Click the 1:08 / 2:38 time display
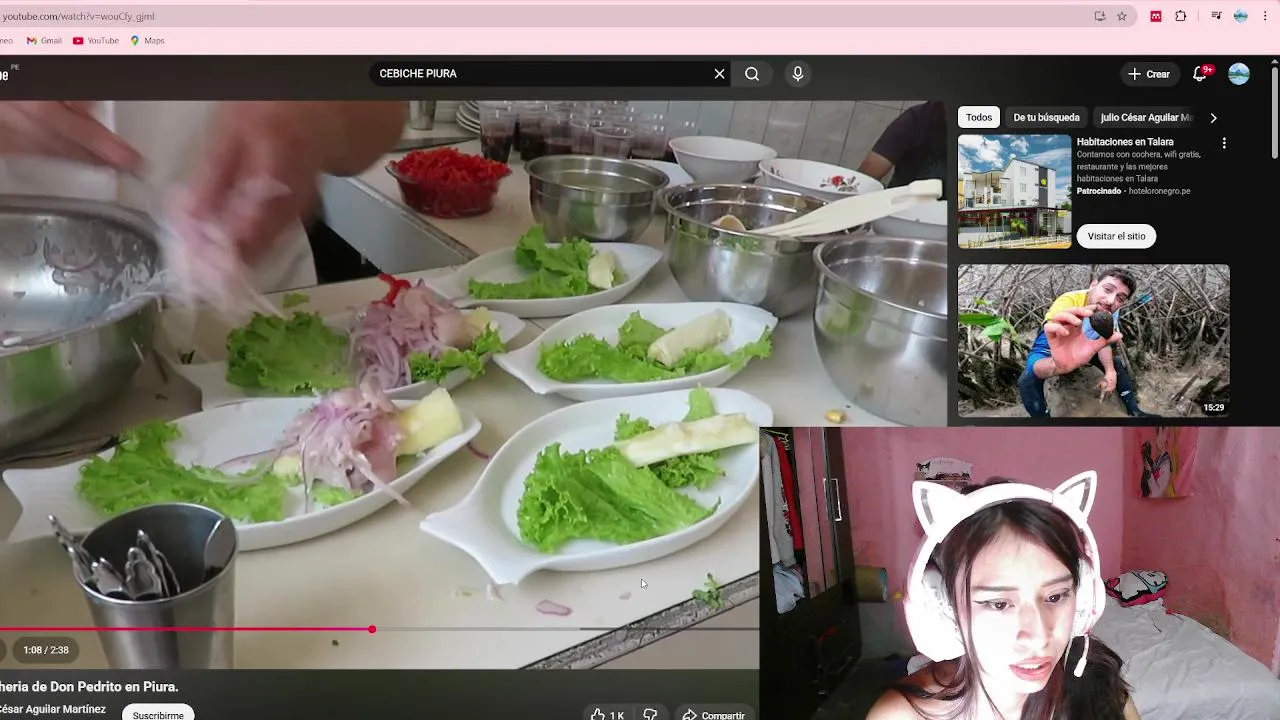Image resolution: width=1280 pixels, height=720 pixels. click(46, 650)
